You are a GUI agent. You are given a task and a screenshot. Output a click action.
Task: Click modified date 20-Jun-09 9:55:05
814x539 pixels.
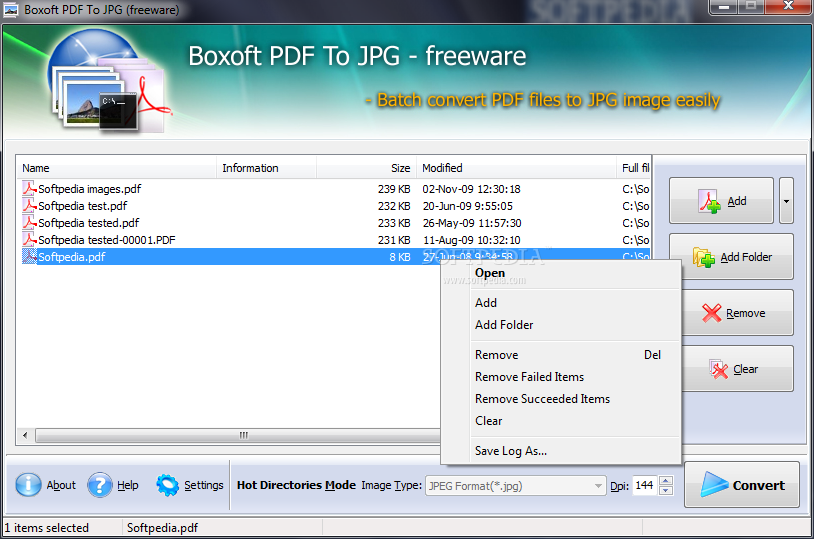click(x=468, y=206)
